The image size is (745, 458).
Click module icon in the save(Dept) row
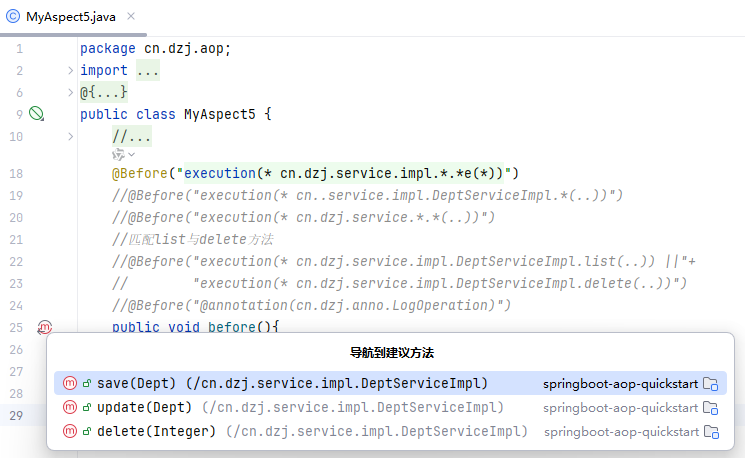point(711,383)
